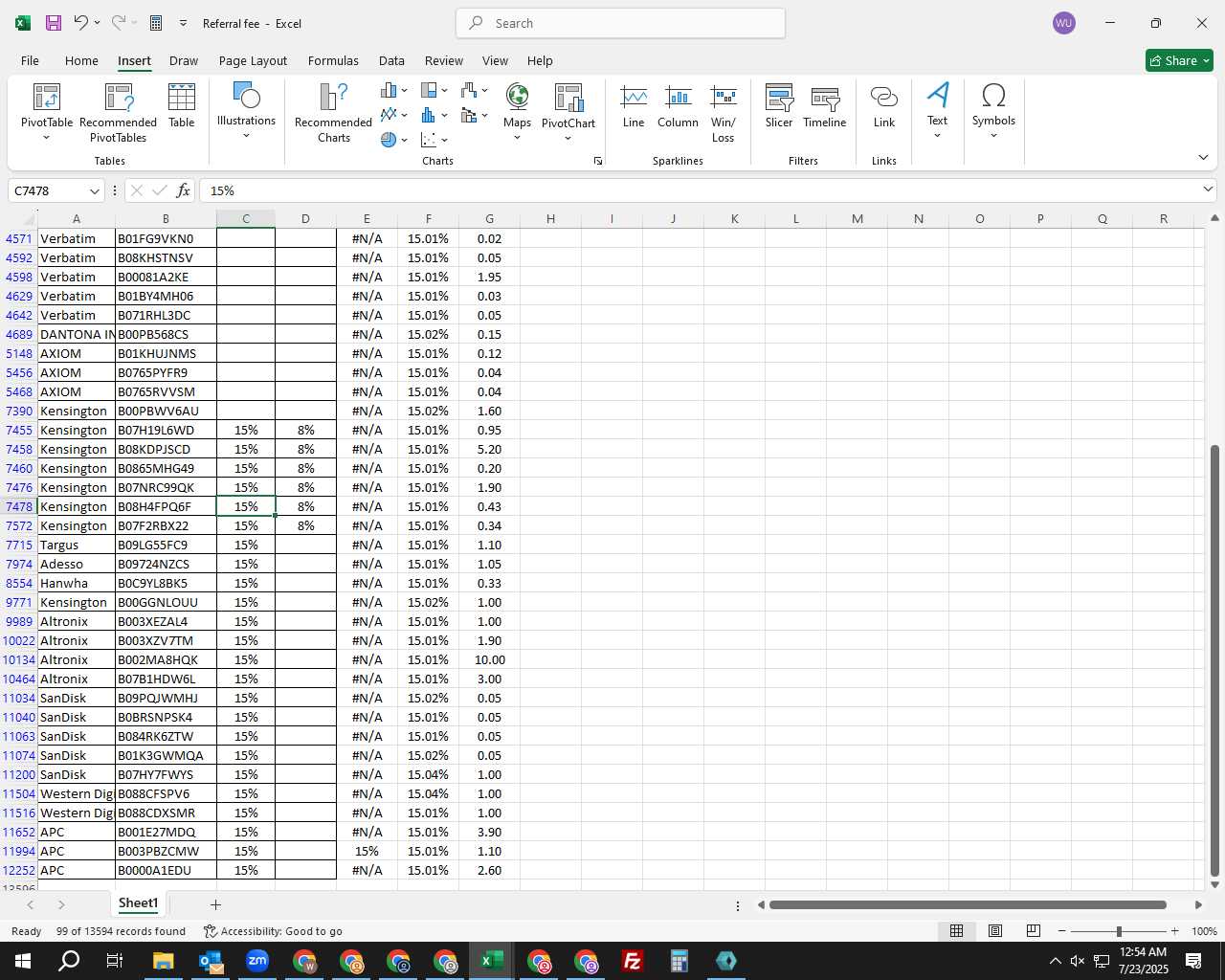Open File Explorer from taskbar
Image resolution: width=1225 pixels, height=980 pixels.
(x=163, y=961)
